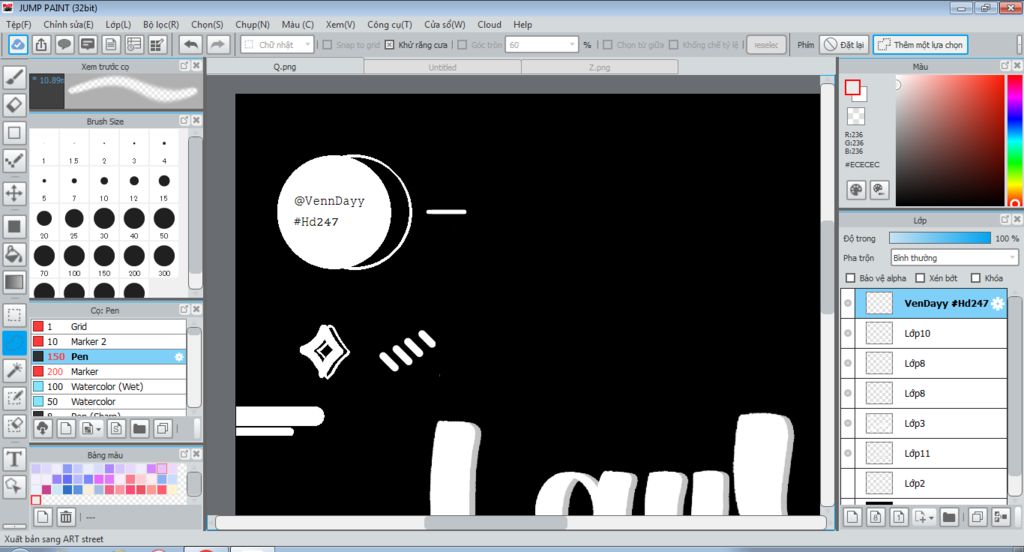Open the Pha trộn Bình thường dropdown
This screenshot has height=552, width=1024.
(x=954, y=258)
